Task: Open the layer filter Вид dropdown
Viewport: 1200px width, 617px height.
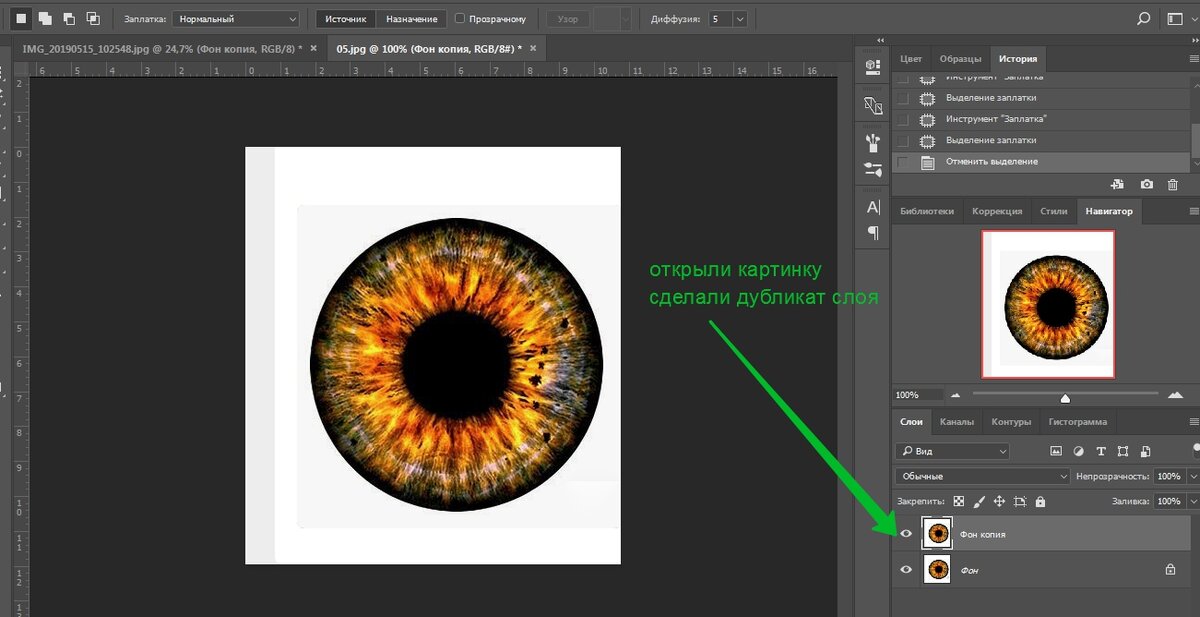Action: (952, 451)
